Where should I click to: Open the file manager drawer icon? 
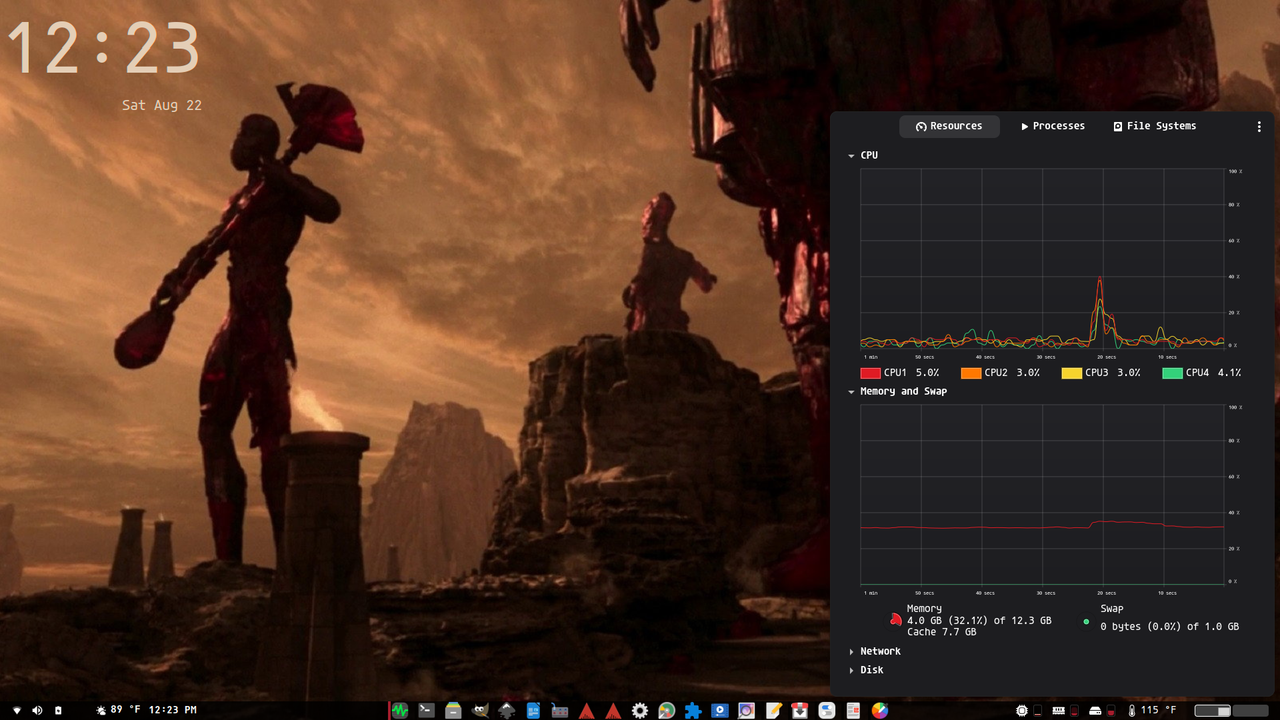coord(453,710)
